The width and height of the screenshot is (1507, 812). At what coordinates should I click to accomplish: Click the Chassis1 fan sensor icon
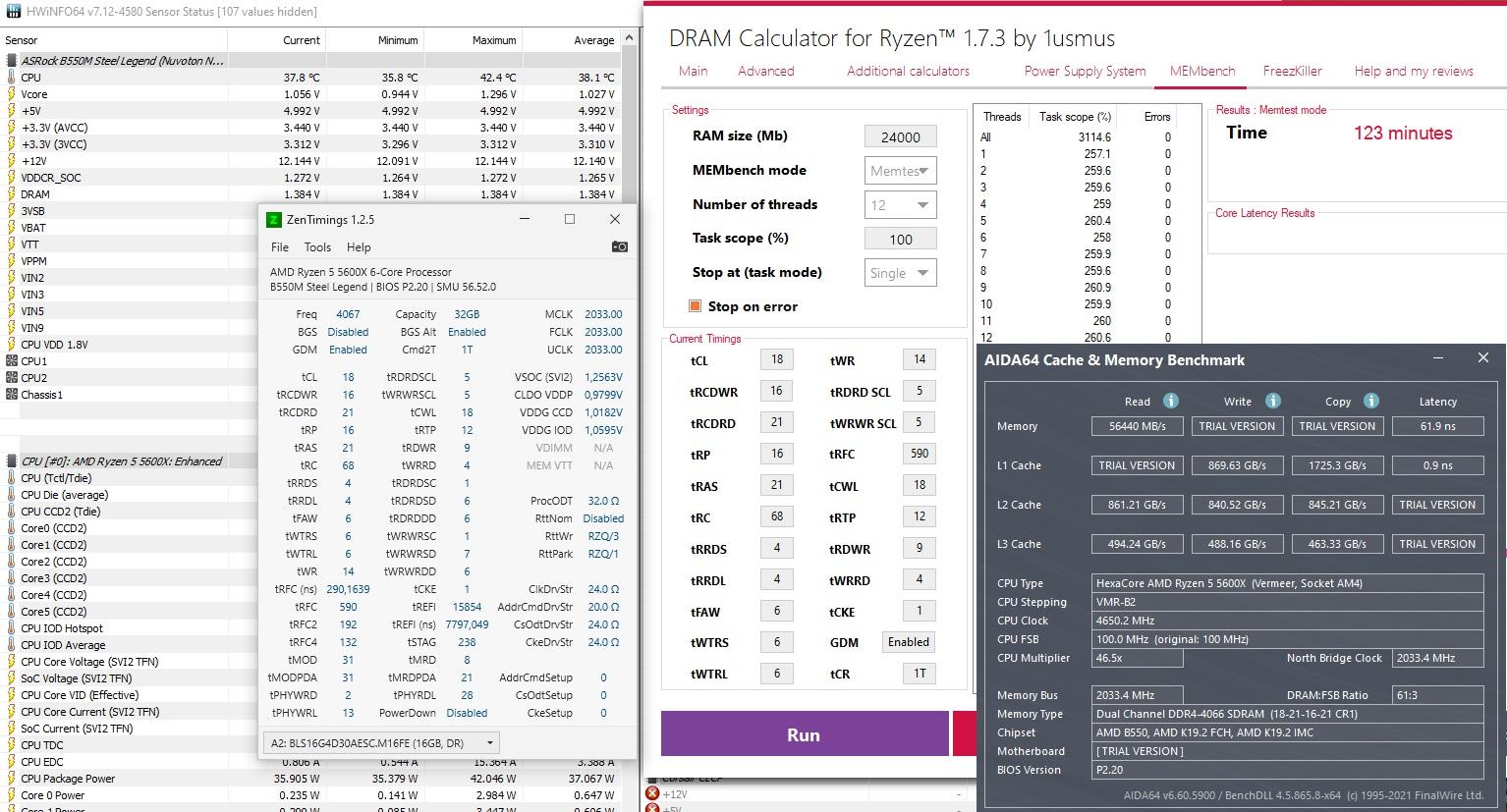tap(11, 395)
